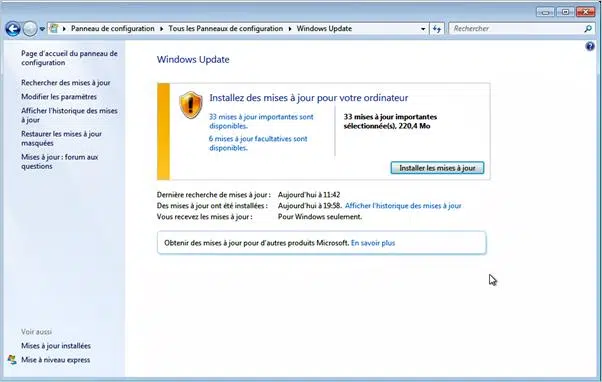Screen dimensions: 602x382
Task: Click the Windows flag icon beside Mise à niveau express
Action: (12, 360)
